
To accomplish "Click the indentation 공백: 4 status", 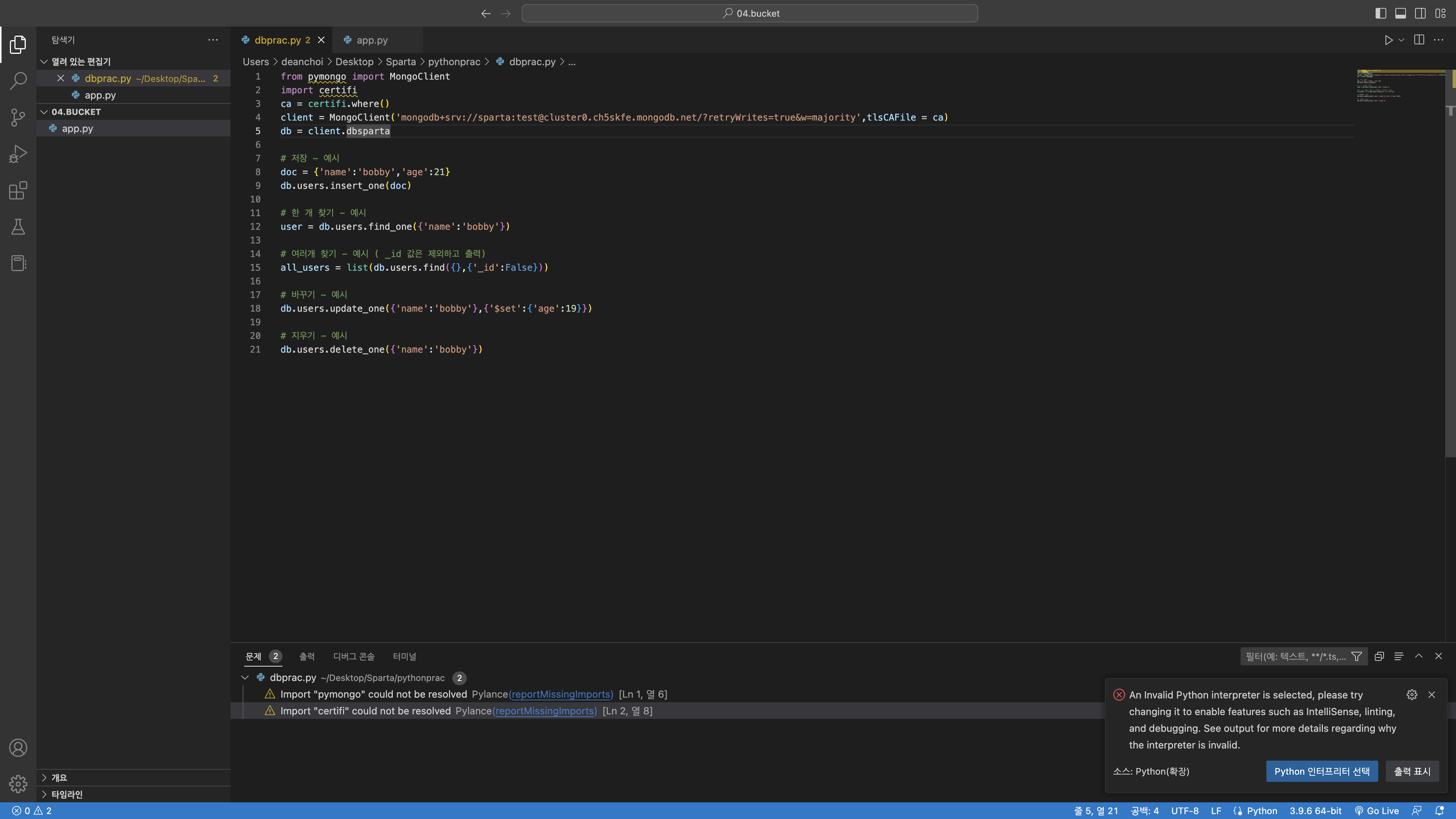I will click(1144, 811).
